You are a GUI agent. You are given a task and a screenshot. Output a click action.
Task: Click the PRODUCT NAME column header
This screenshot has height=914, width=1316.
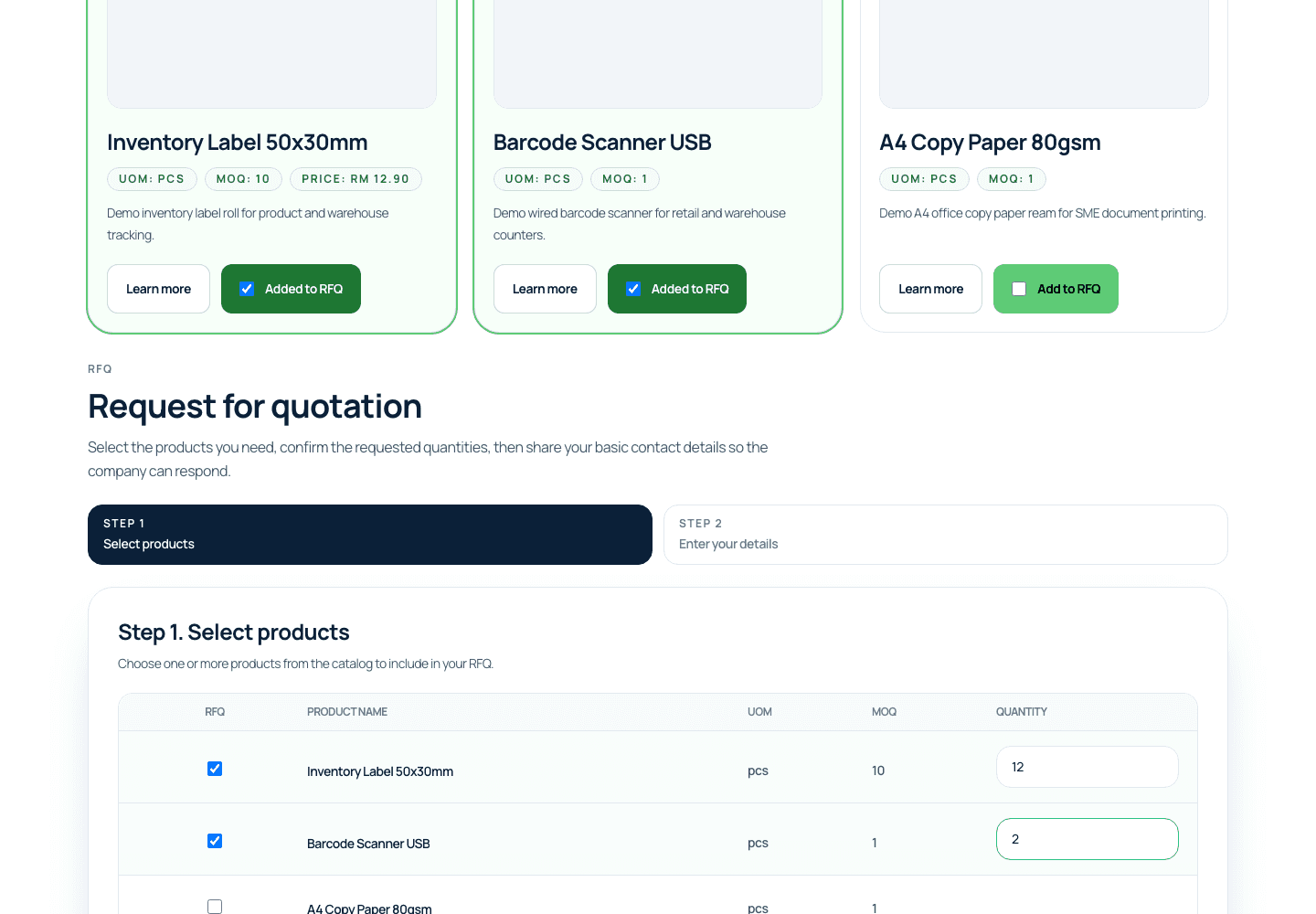click(x=347, y=712)
